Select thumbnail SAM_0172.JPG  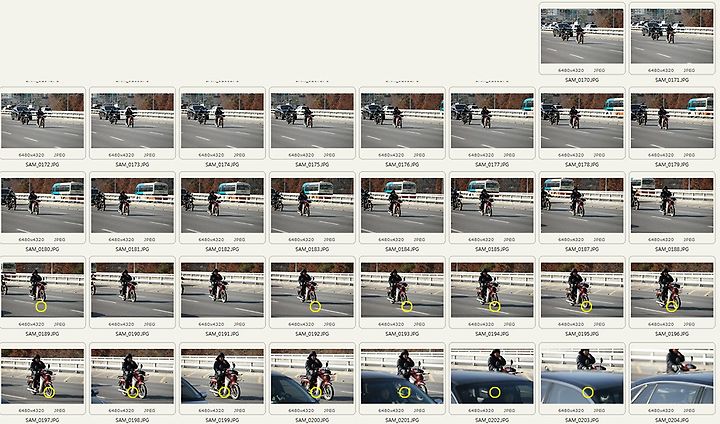[x=42, y=121]
